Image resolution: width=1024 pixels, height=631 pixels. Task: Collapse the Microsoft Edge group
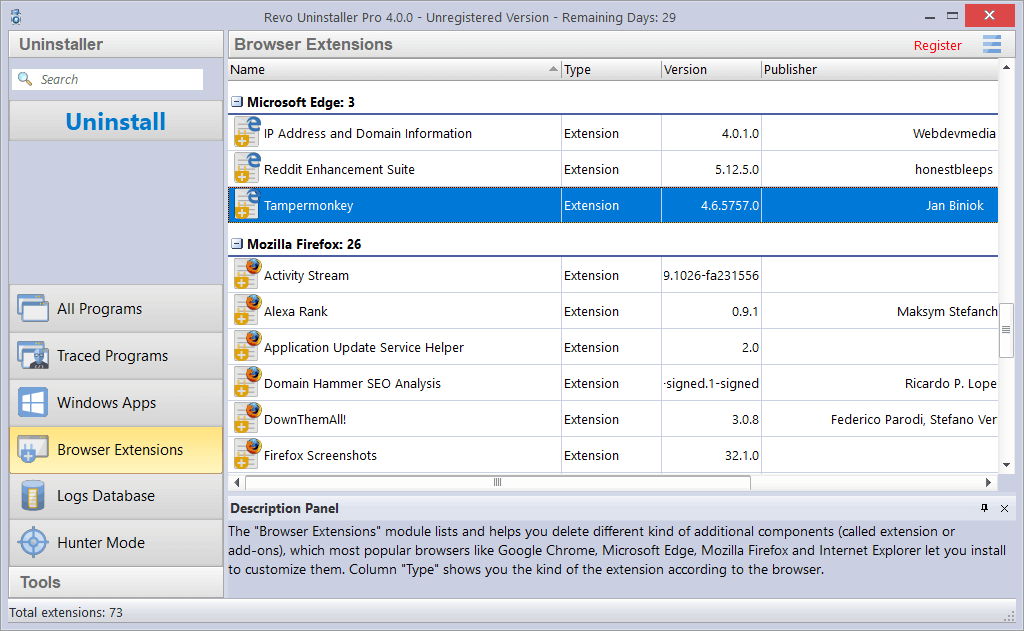click(x=237, y=102)
